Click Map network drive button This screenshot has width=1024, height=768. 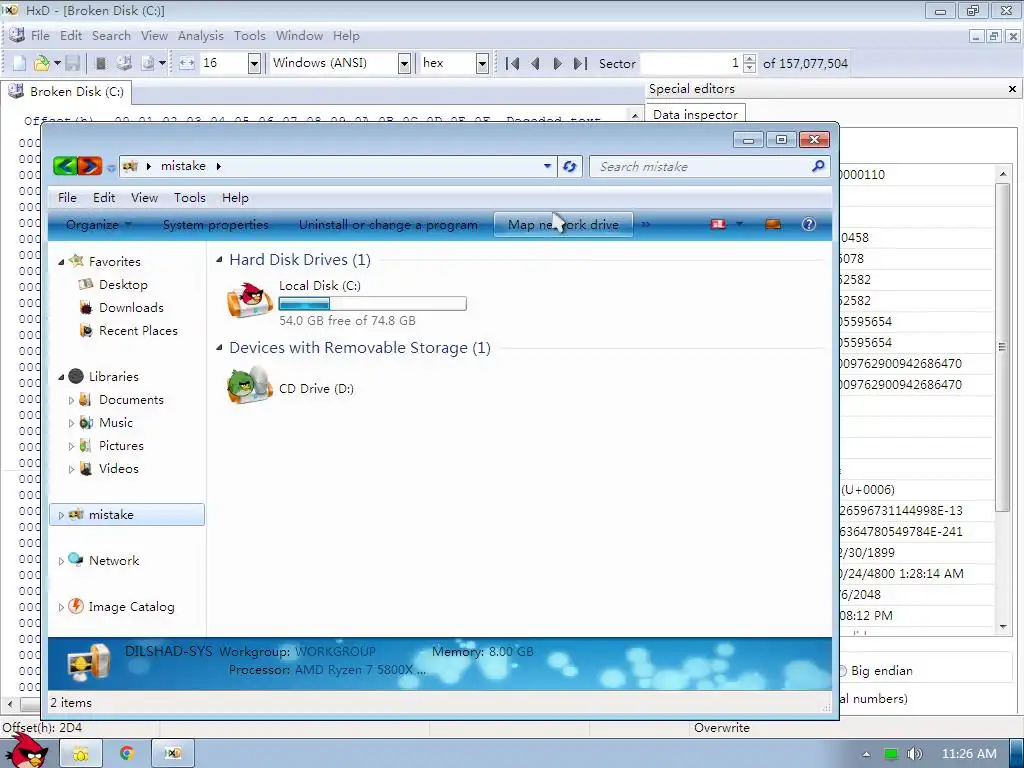click(x=563, y=225)
